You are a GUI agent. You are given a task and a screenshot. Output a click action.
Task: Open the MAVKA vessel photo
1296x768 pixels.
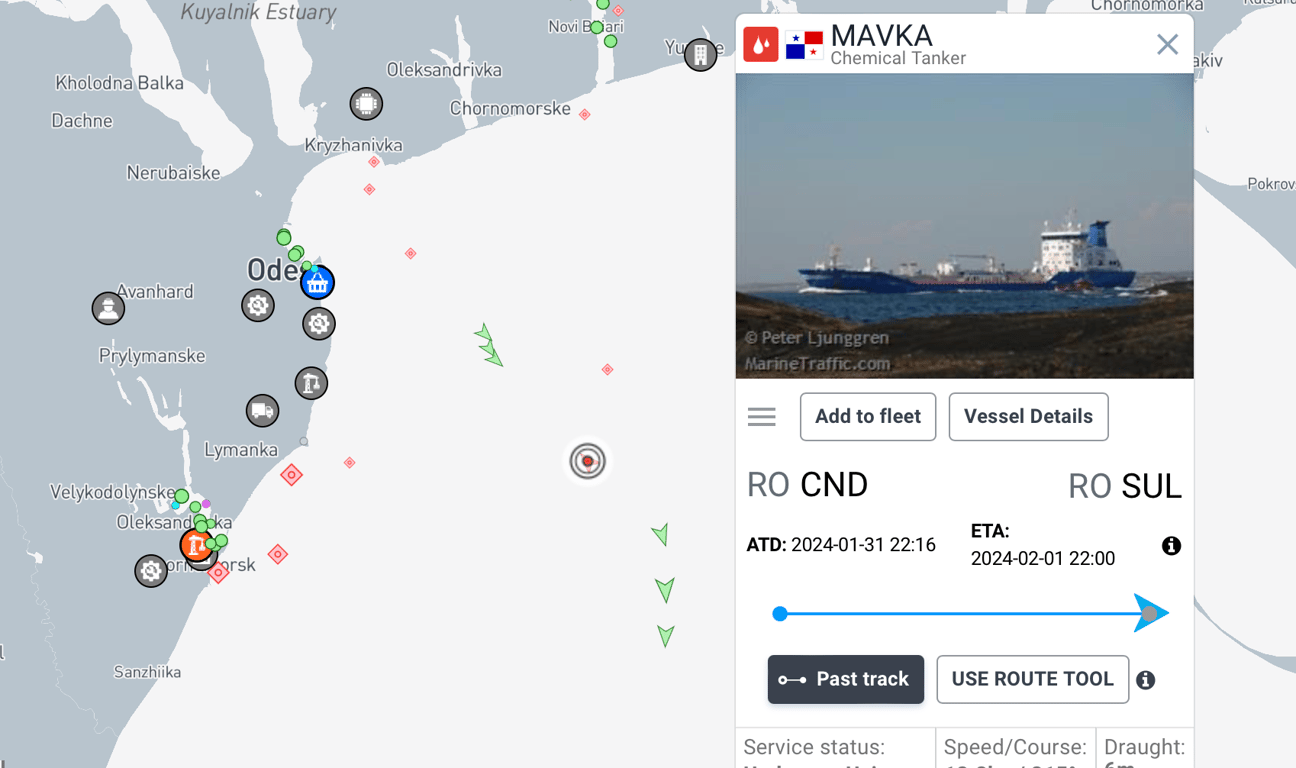(x=964, y=226)
